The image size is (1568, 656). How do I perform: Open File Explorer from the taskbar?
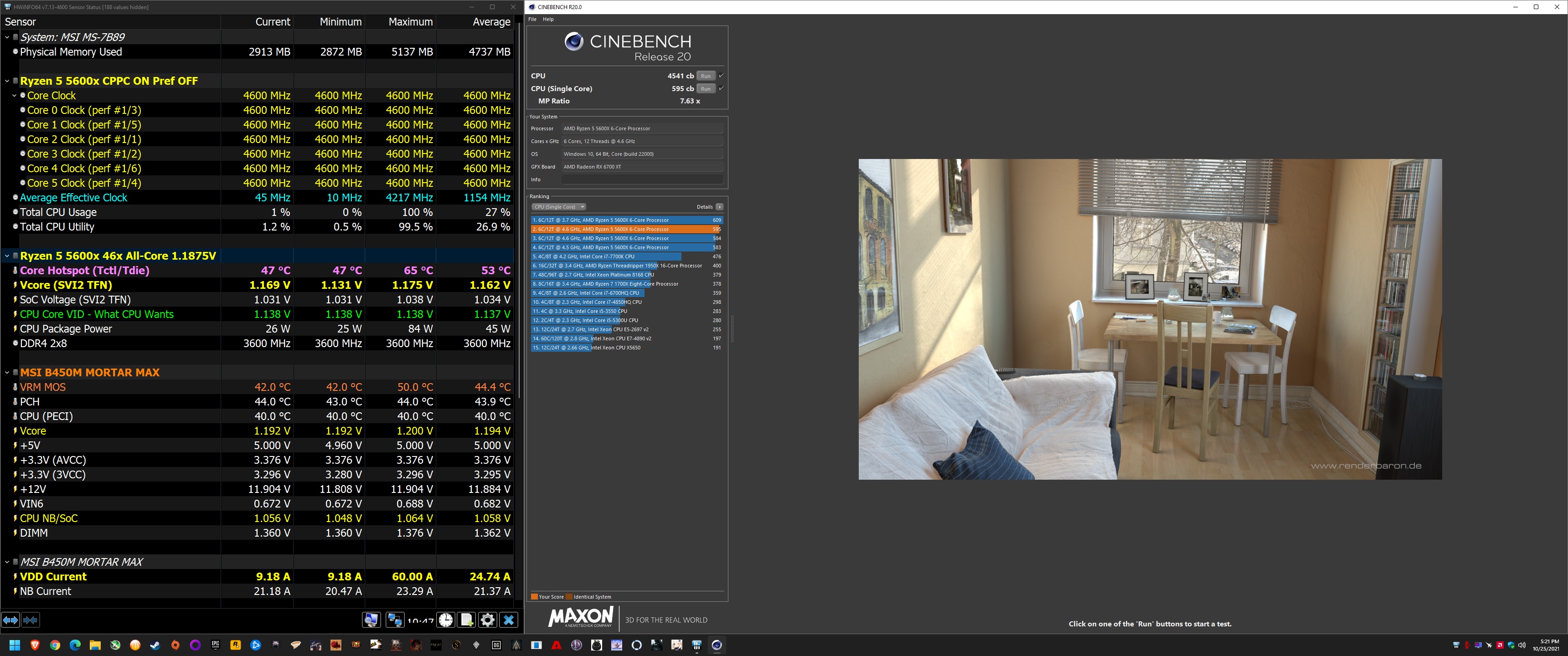pos(95,645)
